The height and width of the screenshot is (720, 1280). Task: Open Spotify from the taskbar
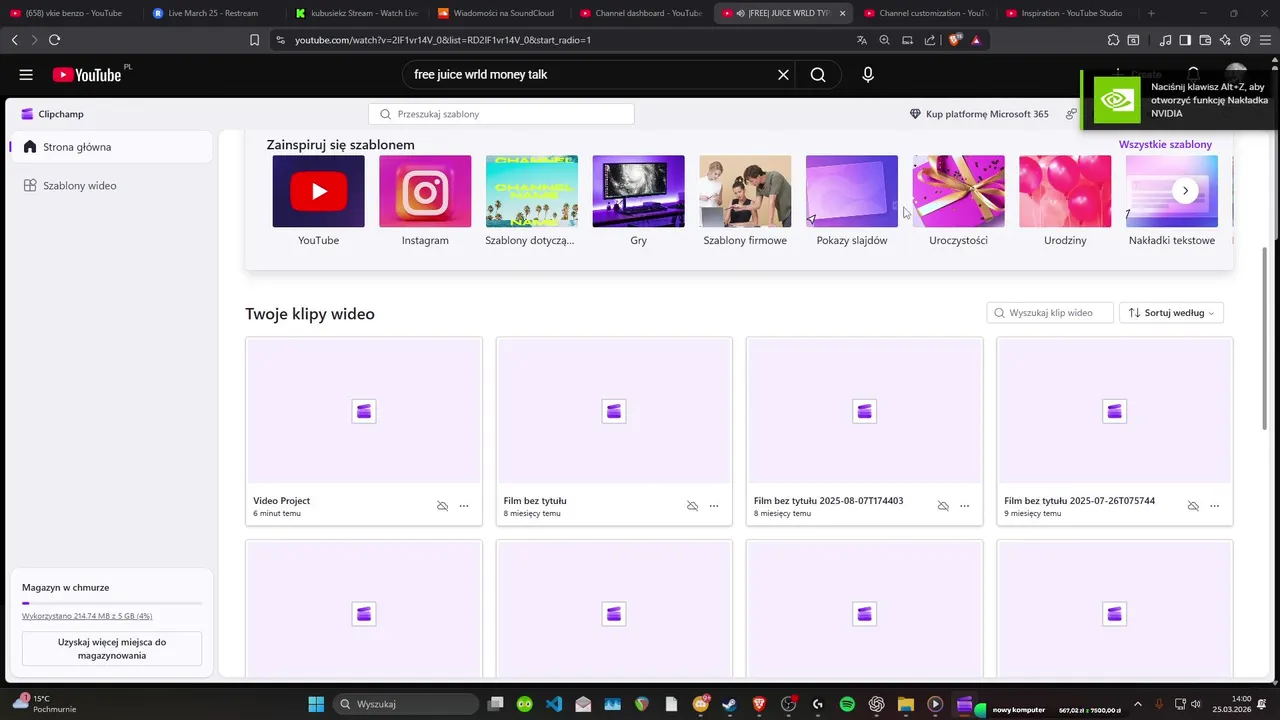tap(847, 704)
